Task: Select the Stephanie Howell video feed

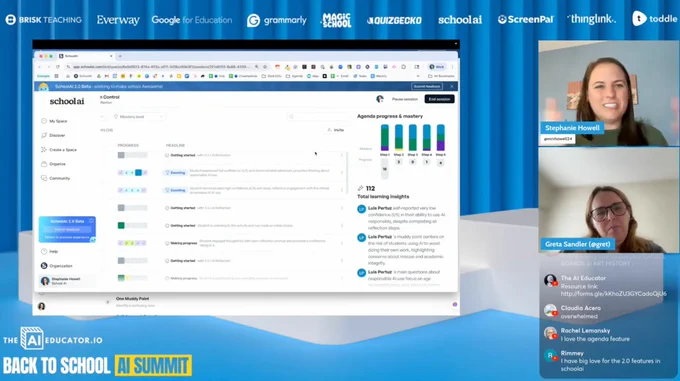Action: (x=608, y=93)
